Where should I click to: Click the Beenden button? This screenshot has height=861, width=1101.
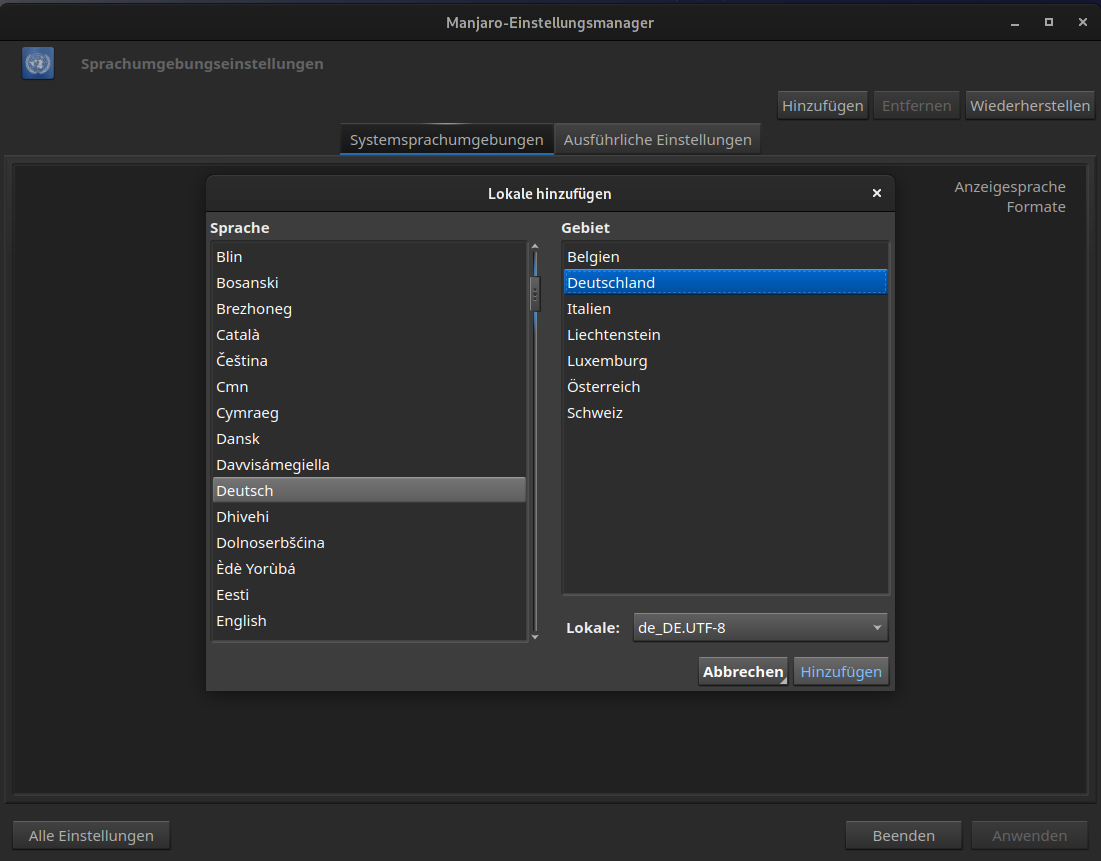904,836
